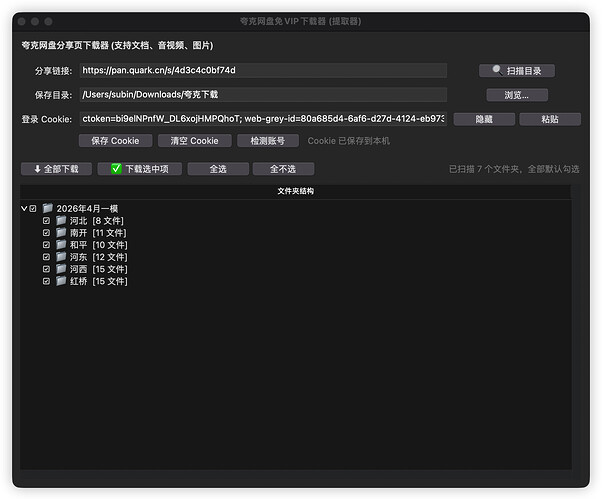This screenshot has height=499, width=602.
Task: Open the 浏览... browse button
Action: tap(517, 95)
